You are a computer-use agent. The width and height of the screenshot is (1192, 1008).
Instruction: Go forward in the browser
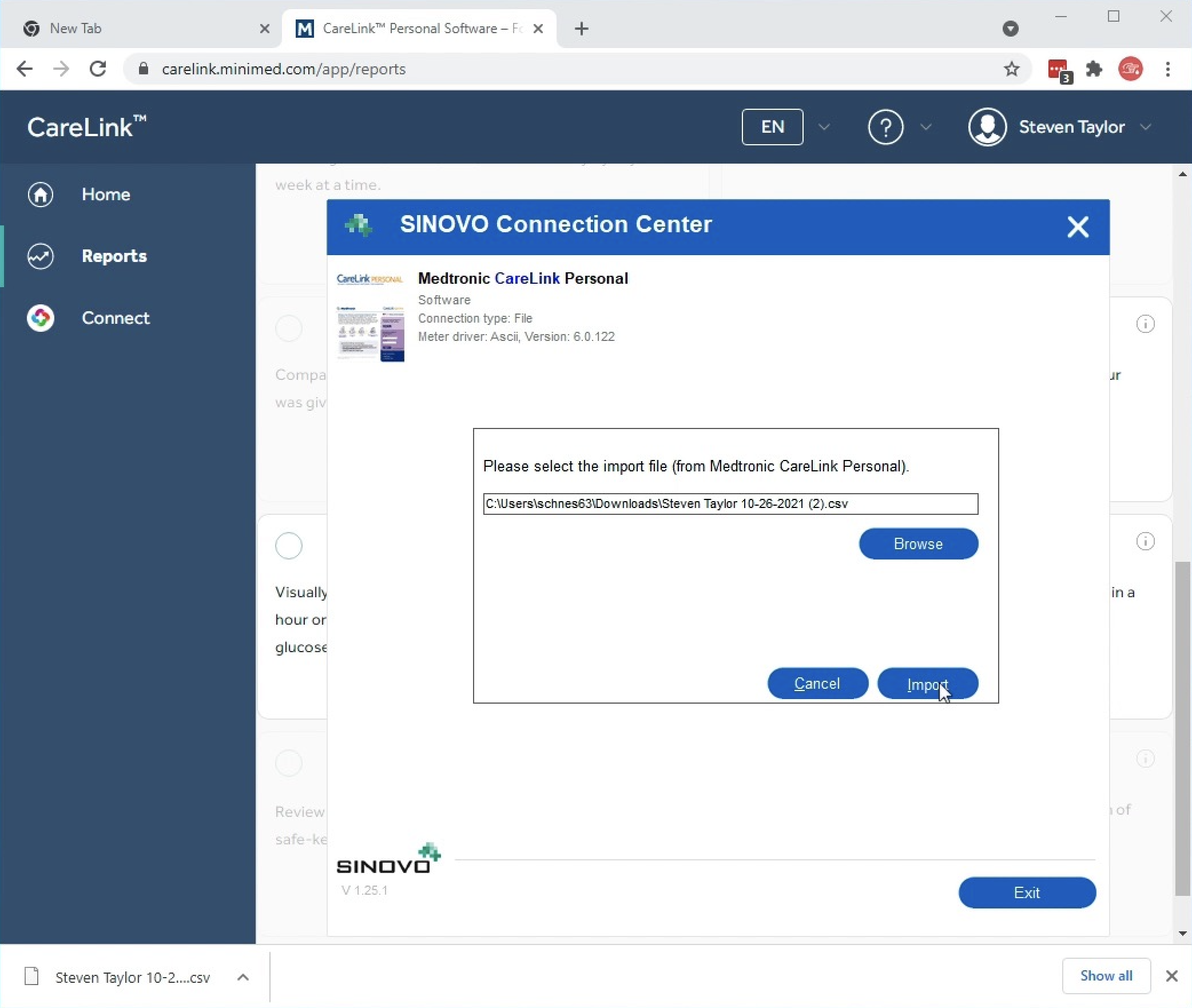click(x=61, y=69)
